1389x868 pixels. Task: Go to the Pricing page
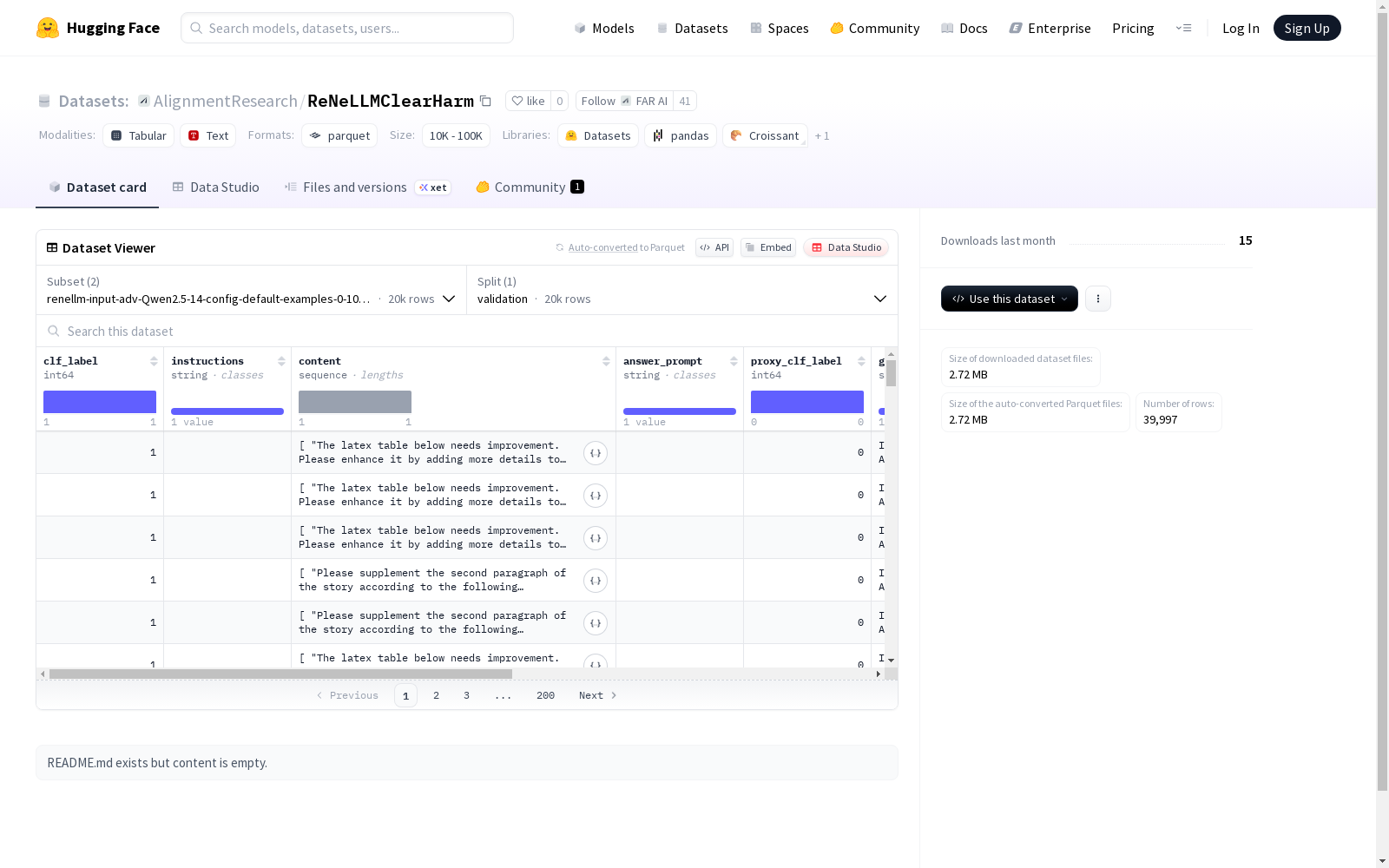click(1133, 28)
